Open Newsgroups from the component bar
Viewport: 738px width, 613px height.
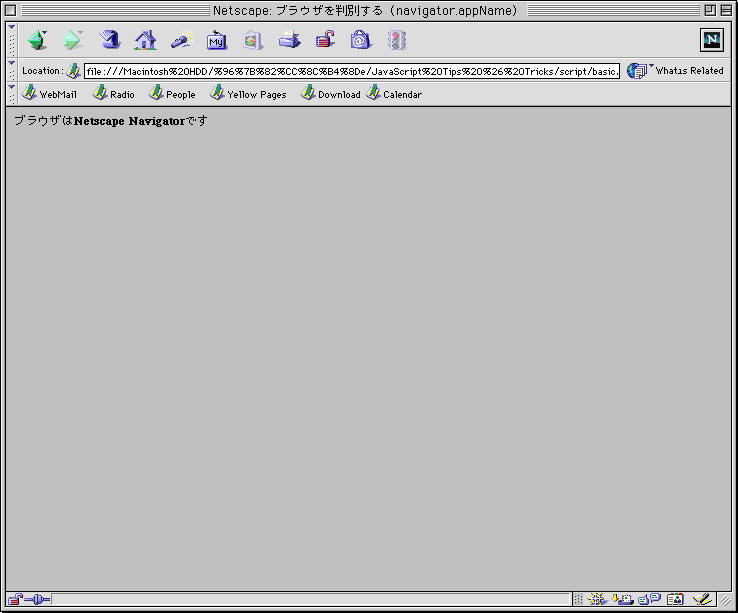click(x=650, y=599)
